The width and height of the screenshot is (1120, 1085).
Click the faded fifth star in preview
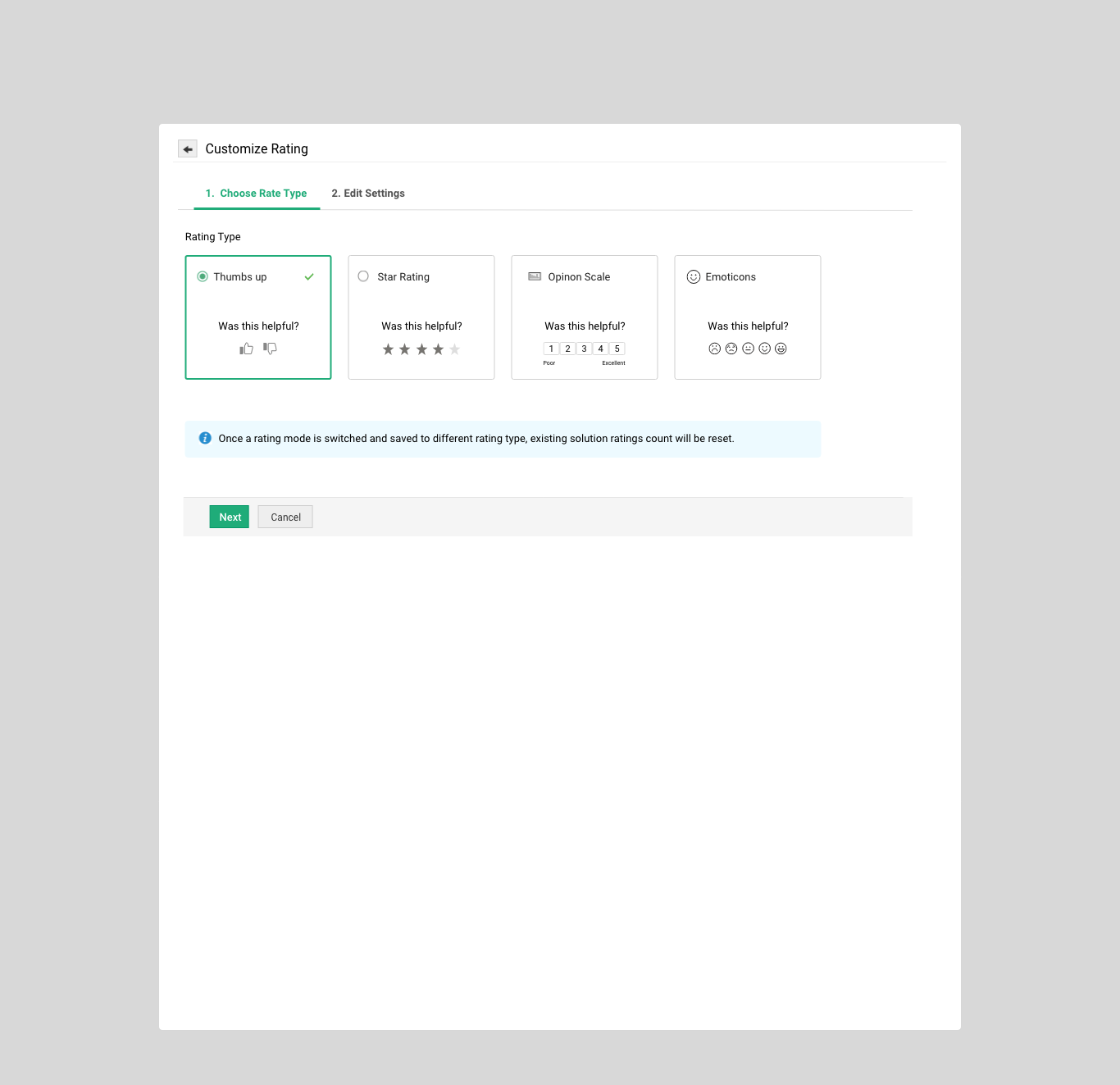click(x=455, y=349)
